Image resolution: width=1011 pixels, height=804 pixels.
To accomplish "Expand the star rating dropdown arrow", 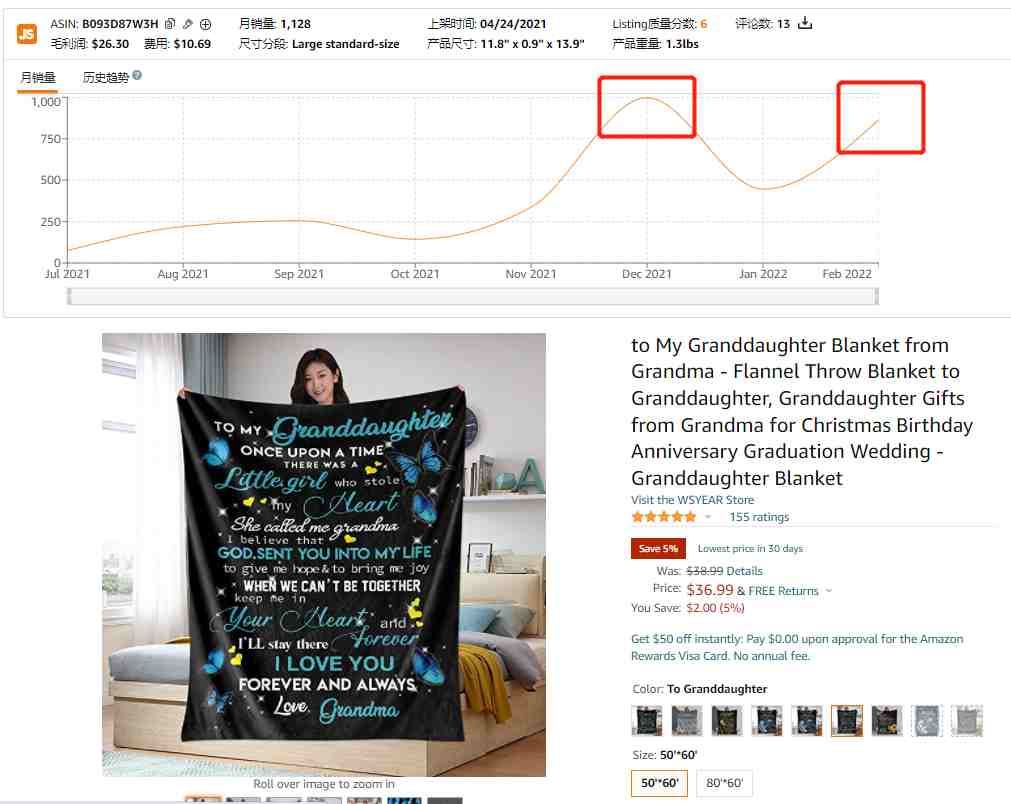I will [708, 517].
